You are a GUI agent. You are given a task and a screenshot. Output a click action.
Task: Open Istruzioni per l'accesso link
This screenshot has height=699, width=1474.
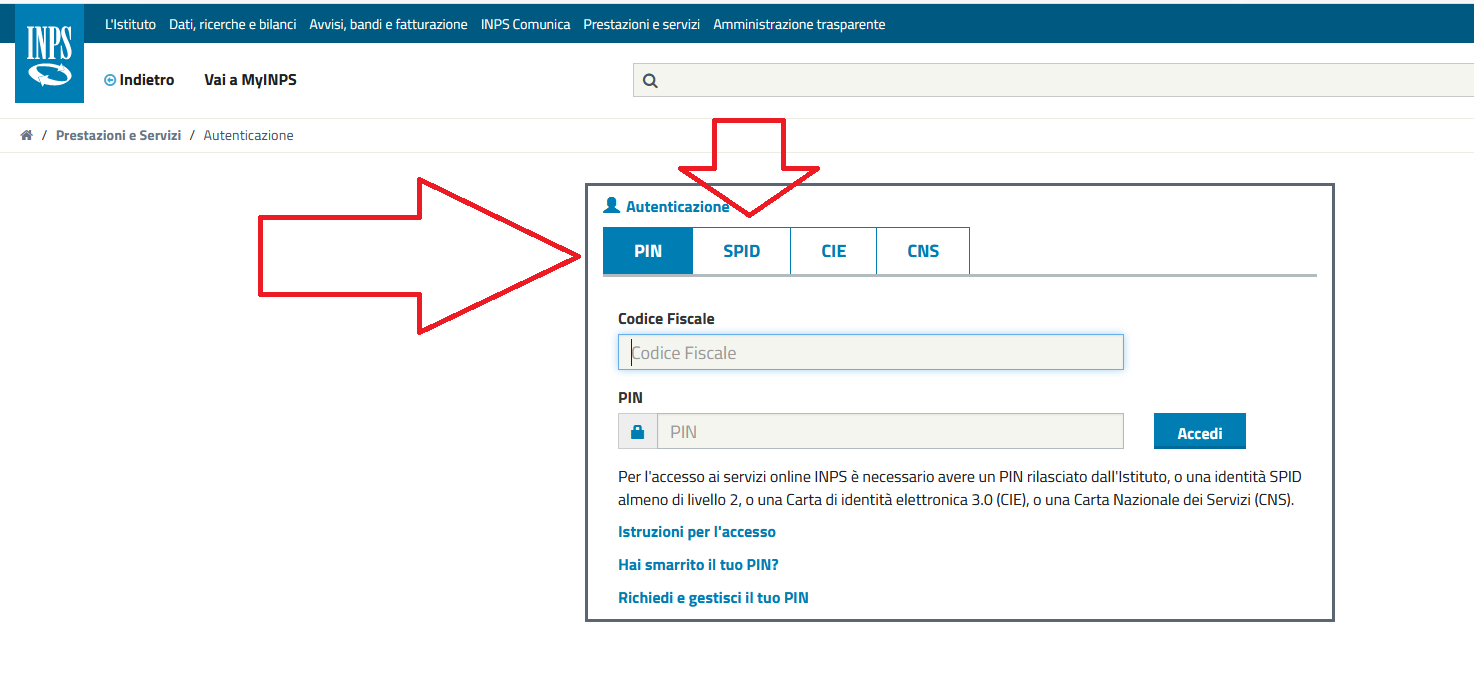[697, 532]
